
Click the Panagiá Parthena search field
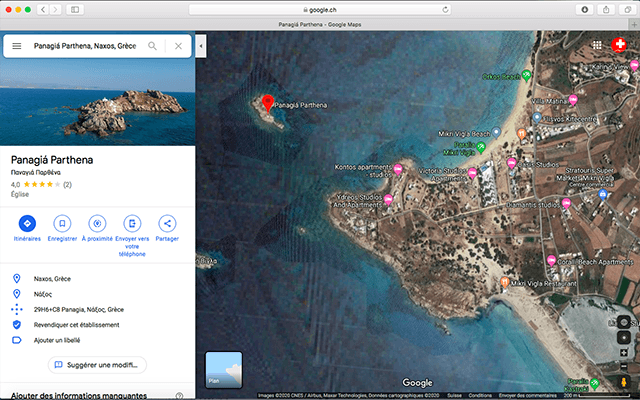point(84,46)
